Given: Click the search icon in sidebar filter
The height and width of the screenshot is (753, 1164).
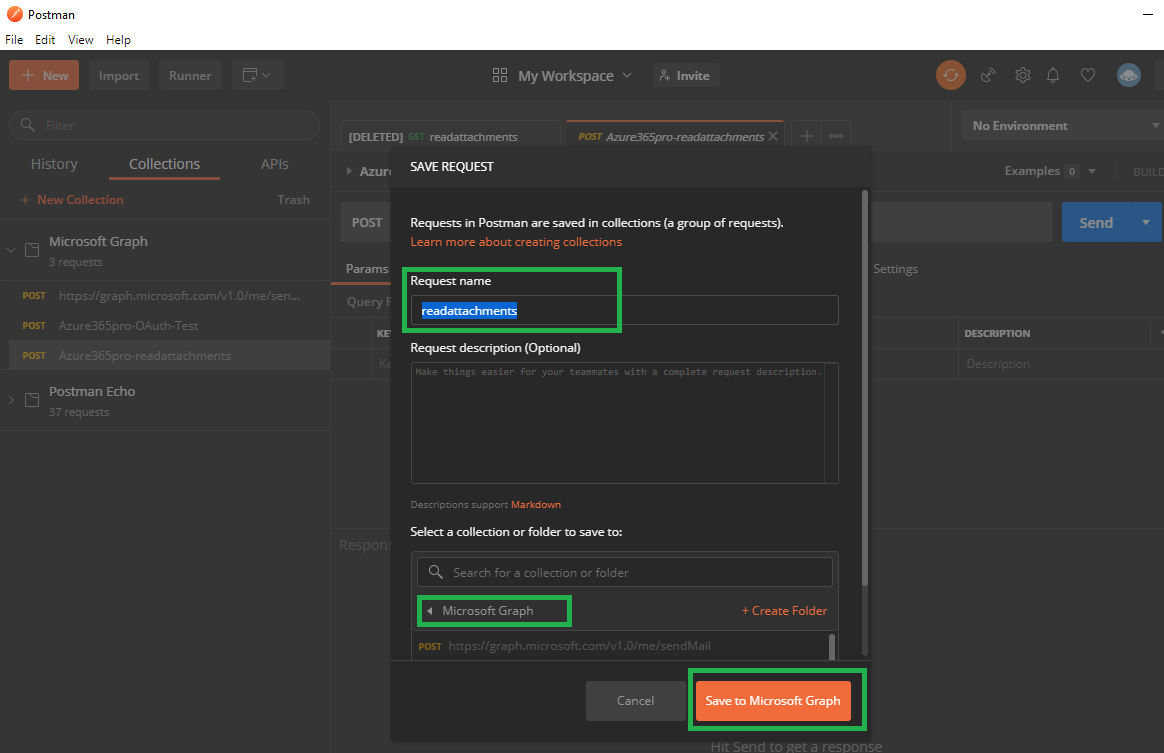Looking at the screenshot, I should pos(27,125).
